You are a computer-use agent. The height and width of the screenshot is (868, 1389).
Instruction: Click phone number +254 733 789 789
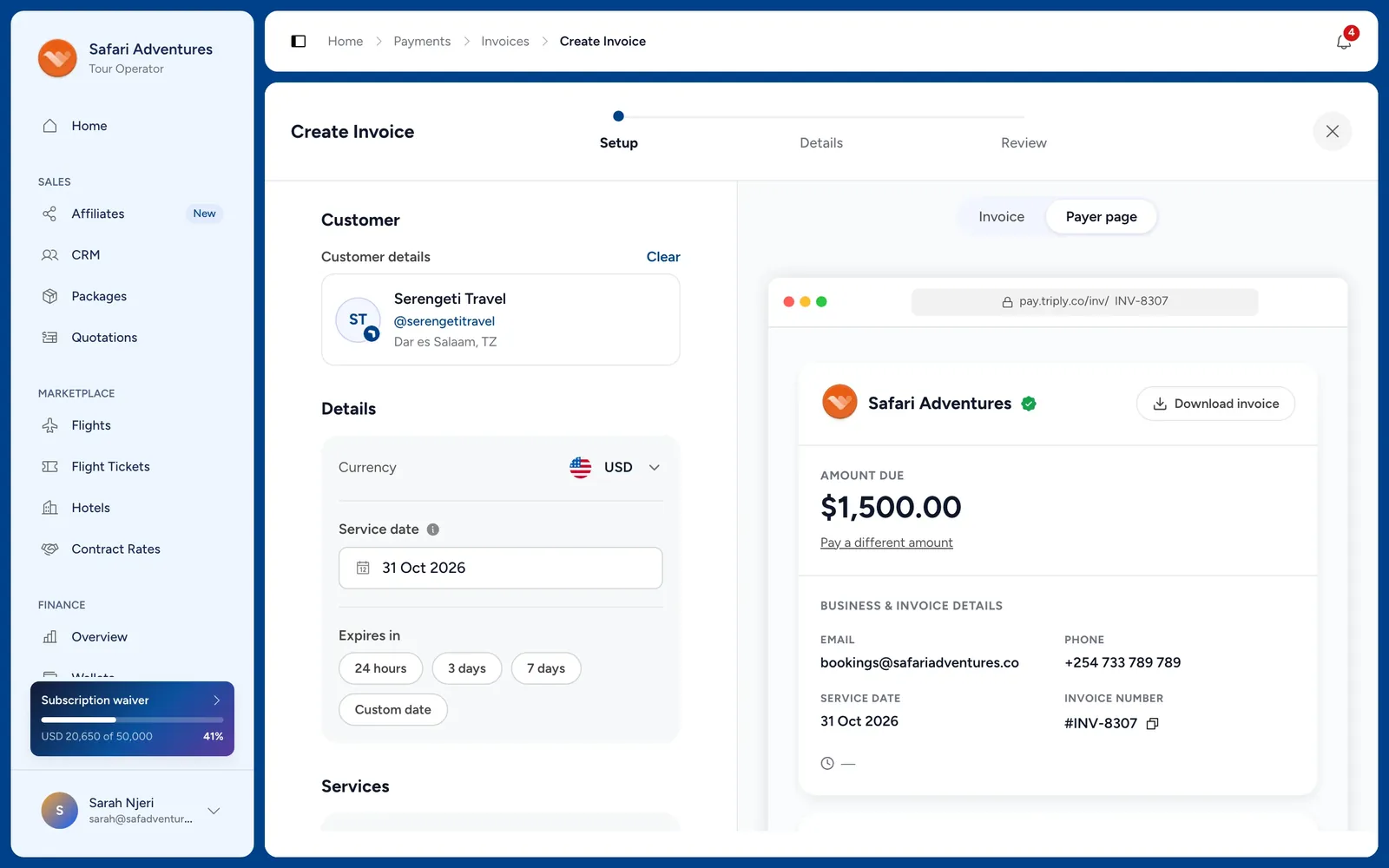1122,663
